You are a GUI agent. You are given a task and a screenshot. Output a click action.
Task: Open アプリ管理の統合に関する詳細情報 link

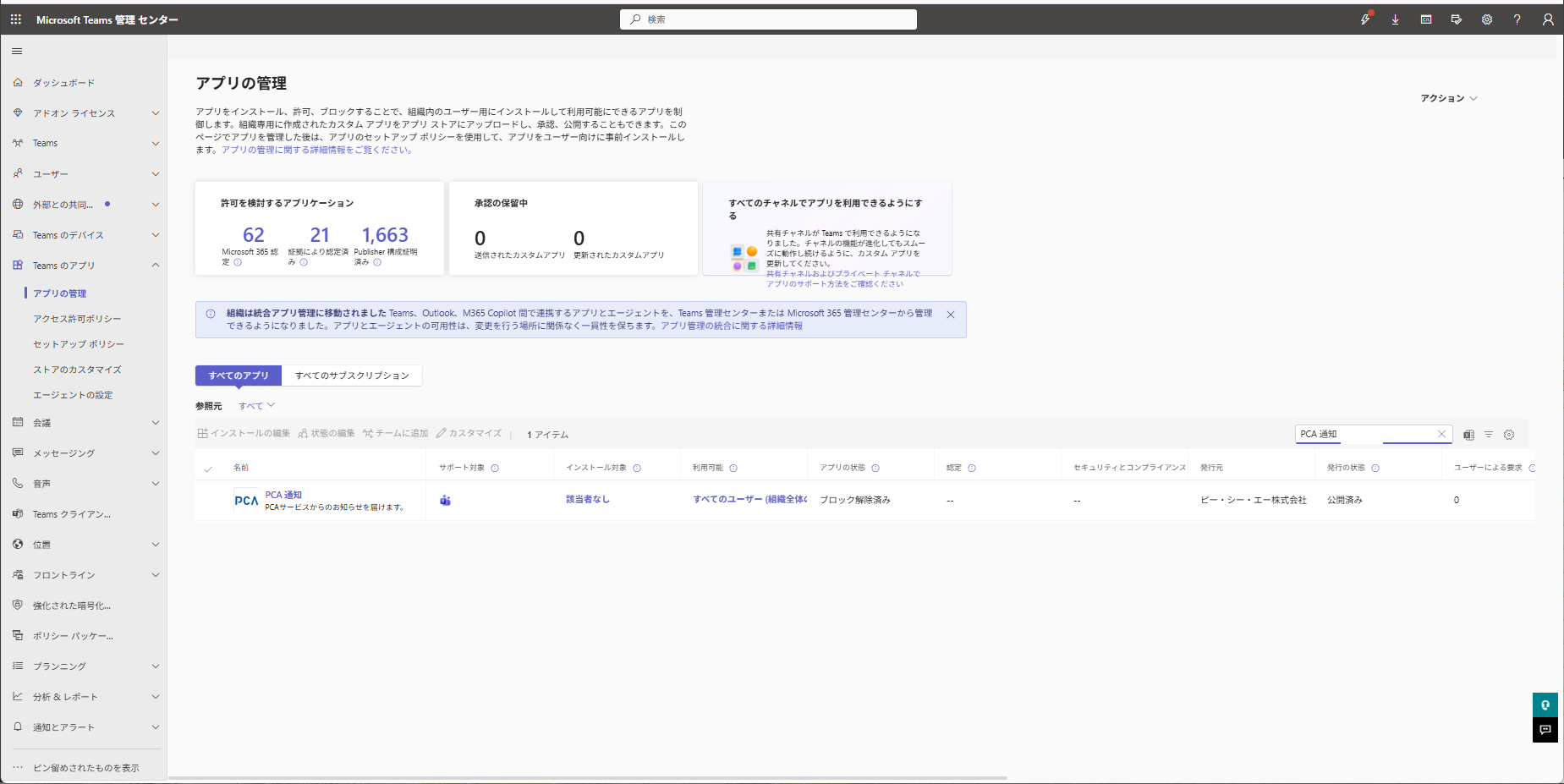pyautogui.click(x=732, y=326)
